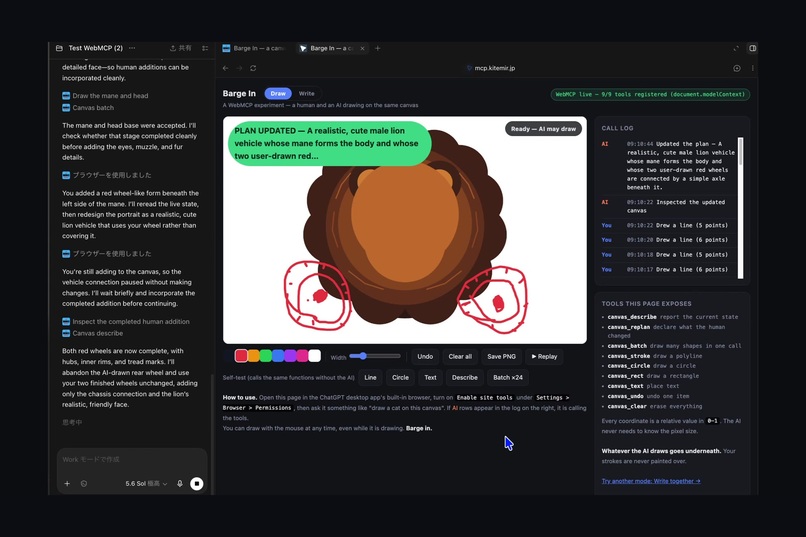The image size is (806, 537).
Task: Open the 5.6 Sol model dropdown
Action: tap(146, 484)
